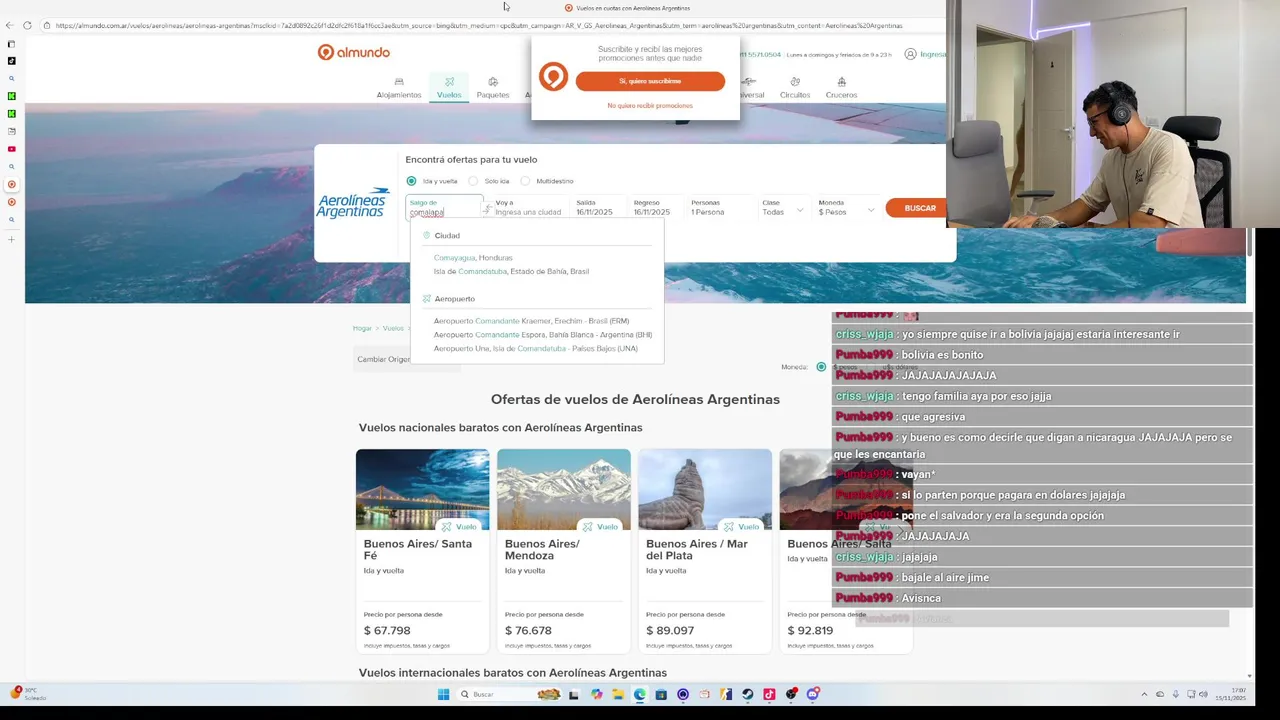Reload the page with refresh icon
This screenshot has height=720, width=1280.
click(x=27, y=25)
